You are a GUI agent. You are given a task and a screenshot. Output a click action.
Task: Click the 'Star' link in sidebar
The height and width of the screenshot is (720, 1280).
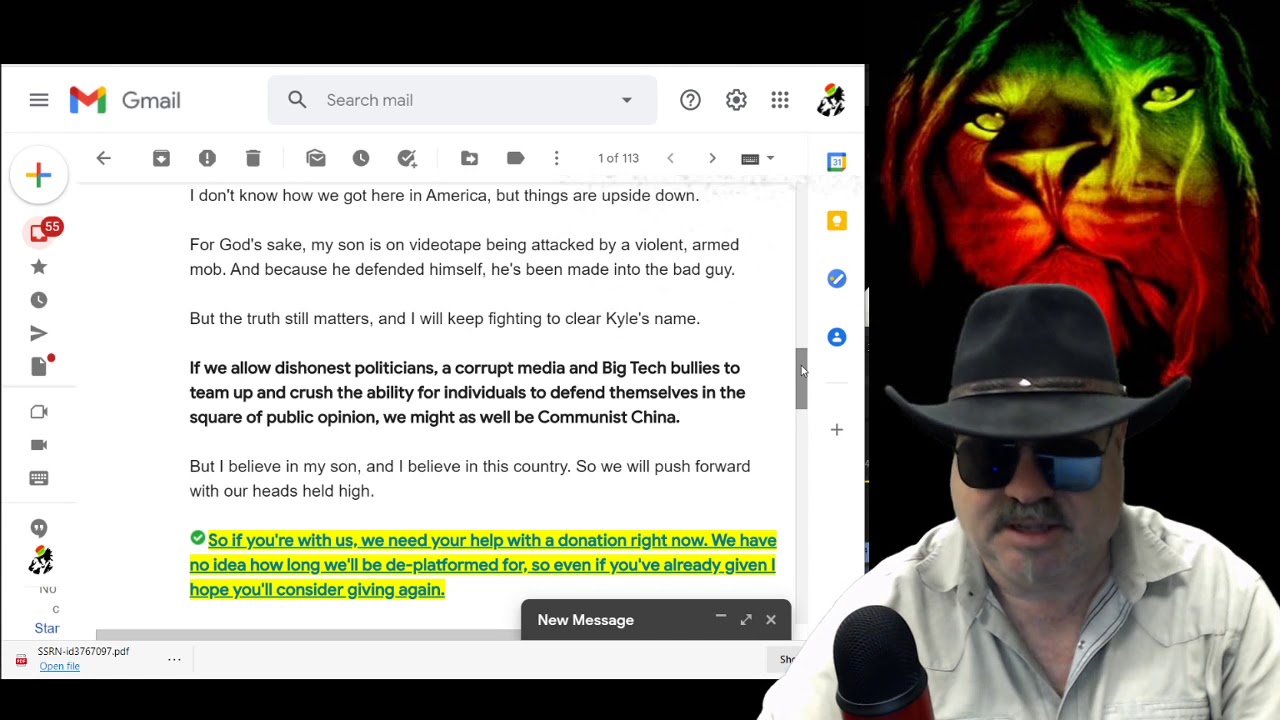pyautogui.click(x=47, y=628)
